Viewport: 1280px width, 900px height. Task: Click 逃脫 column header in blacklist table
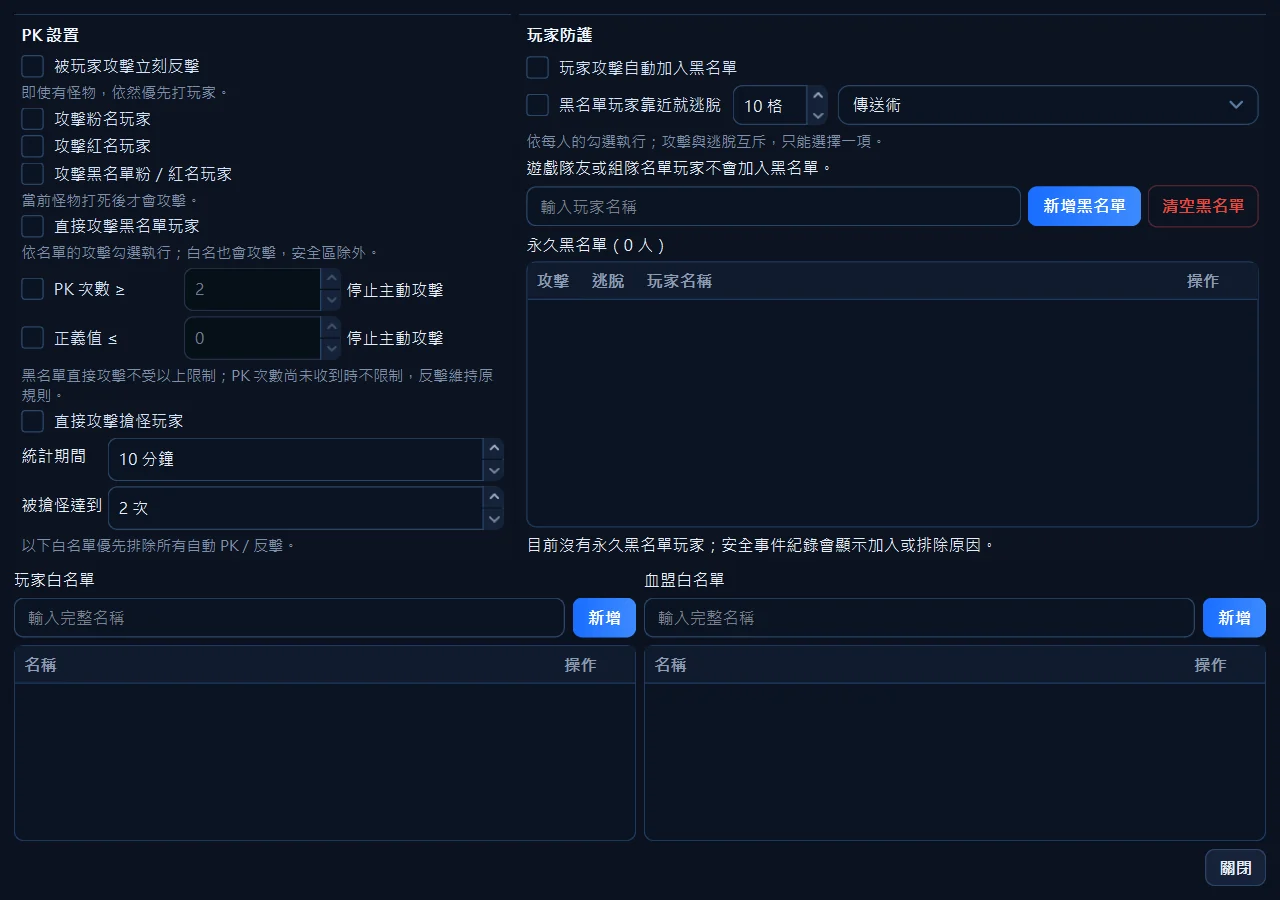(x=608, y=281)
